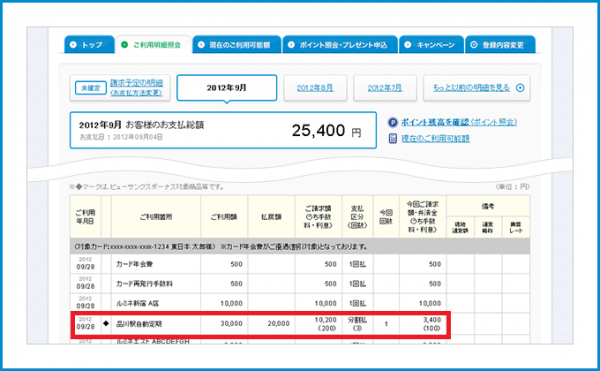Click 10,200 (200) billed amount

[326, 324]
